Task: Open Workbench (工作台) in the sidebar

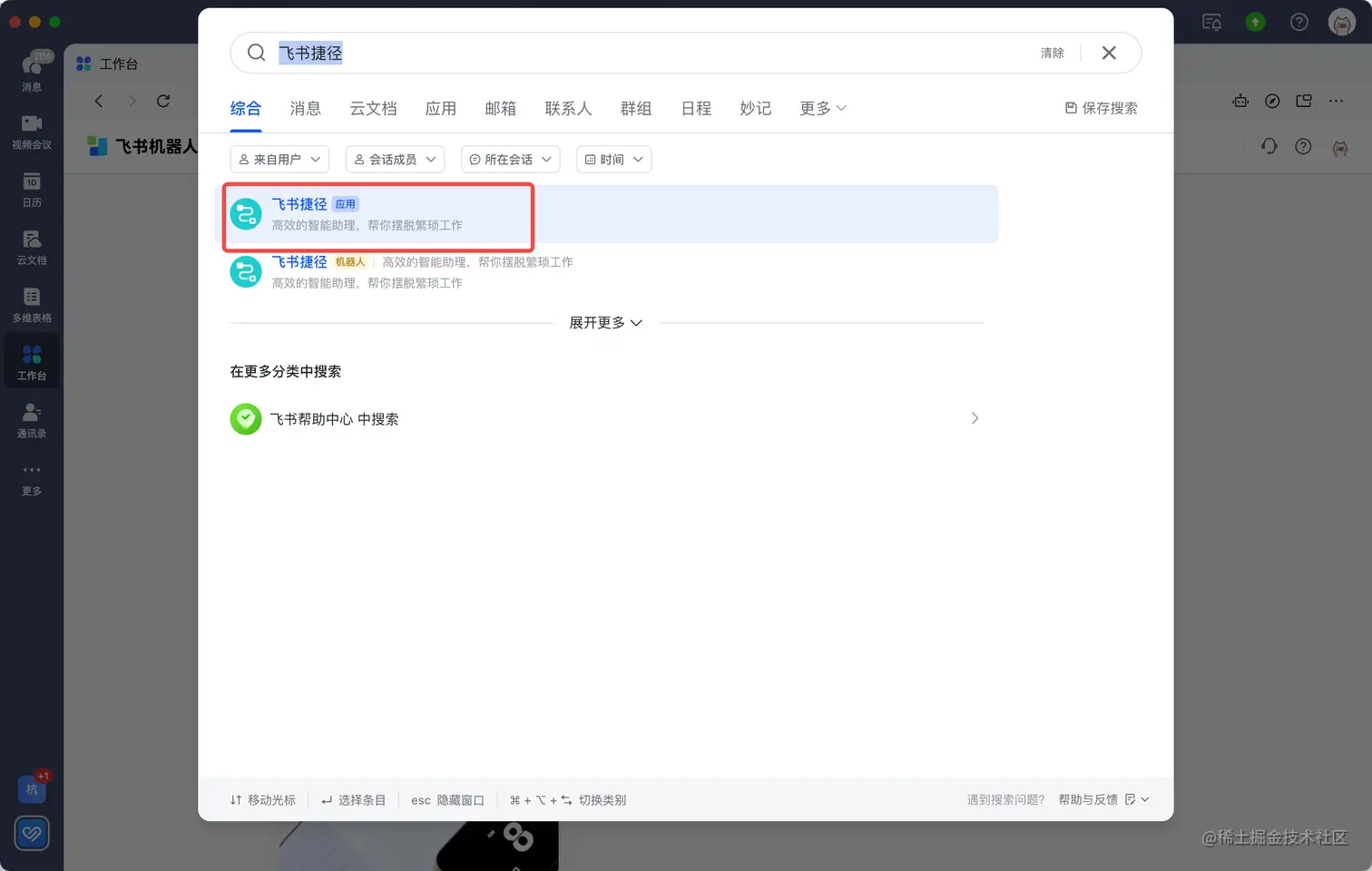Action: (32, 361)
